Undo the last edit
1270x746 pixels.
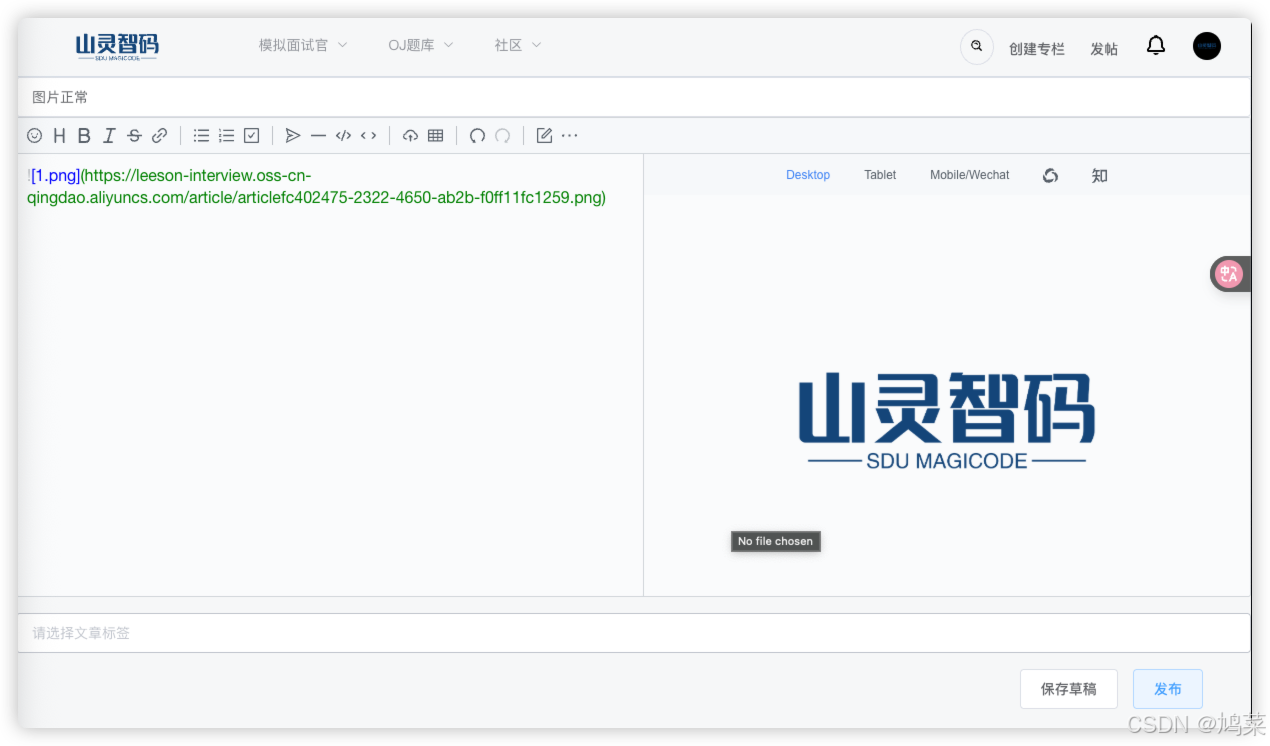477,136
